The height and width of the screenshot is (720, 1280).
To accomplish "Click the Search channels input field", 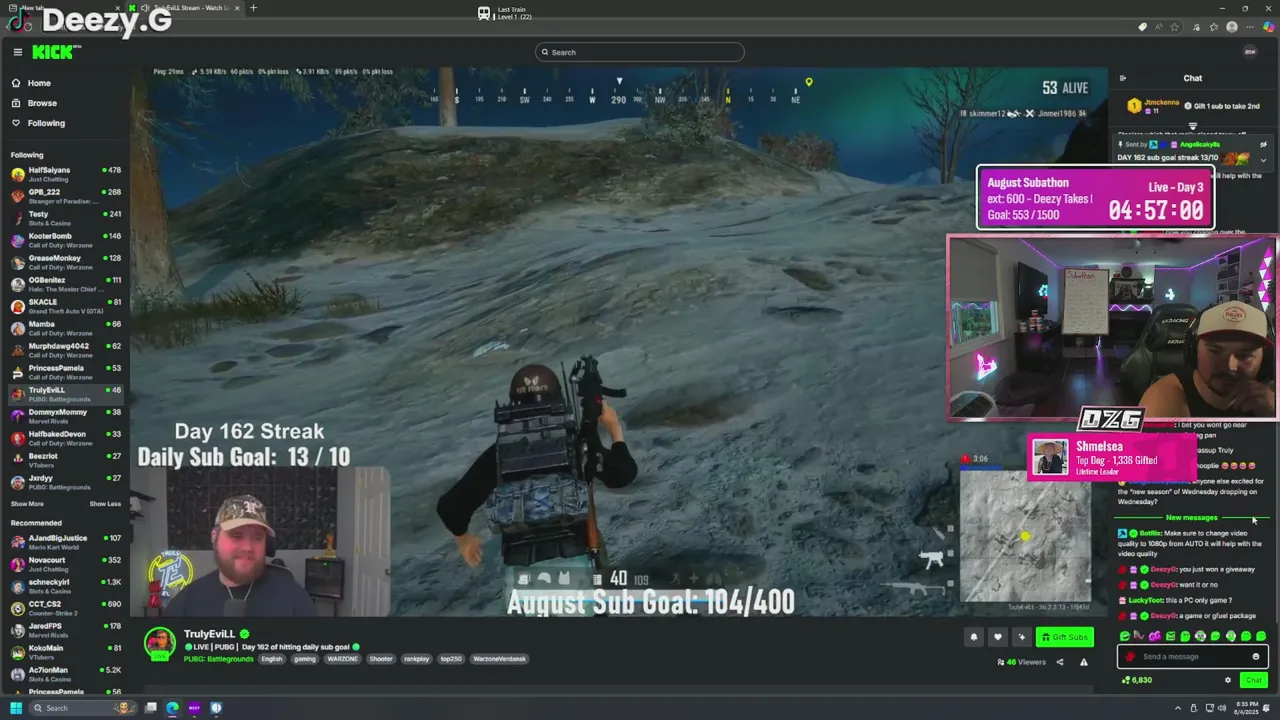I will [x=640, y=52].
